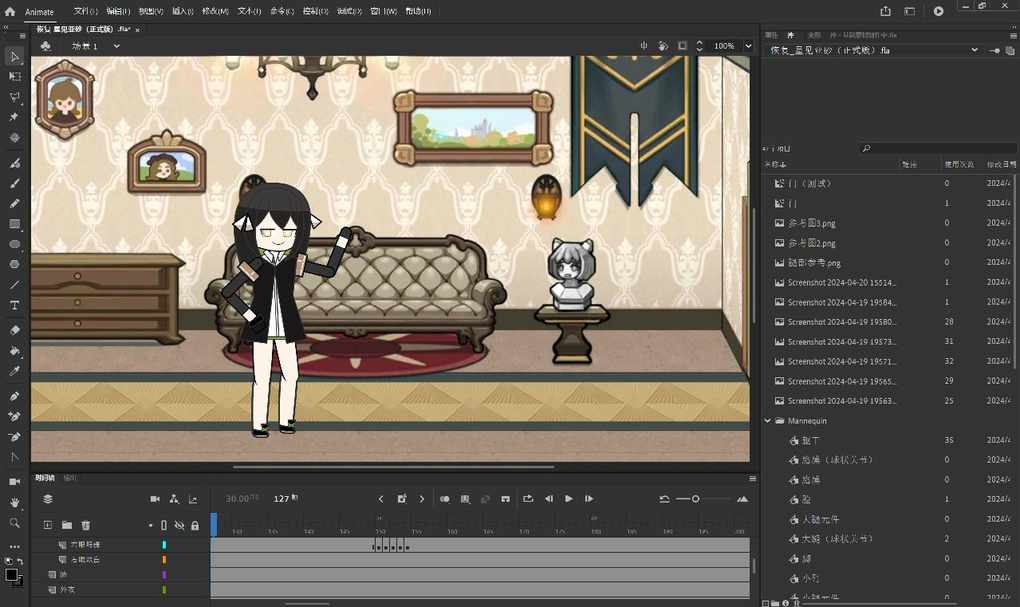Collapse the Mannequin library folder
This screenshot has height=607, width=1020.
[x=768, y=421]
